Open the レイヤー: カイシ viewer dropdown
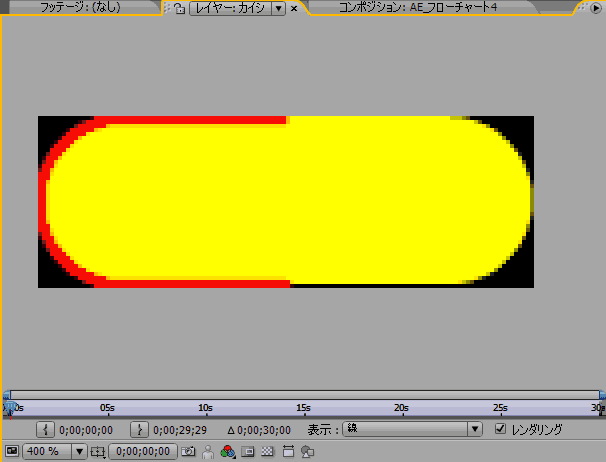The width and height of the screenshot is (606, 462). (237, 8)
